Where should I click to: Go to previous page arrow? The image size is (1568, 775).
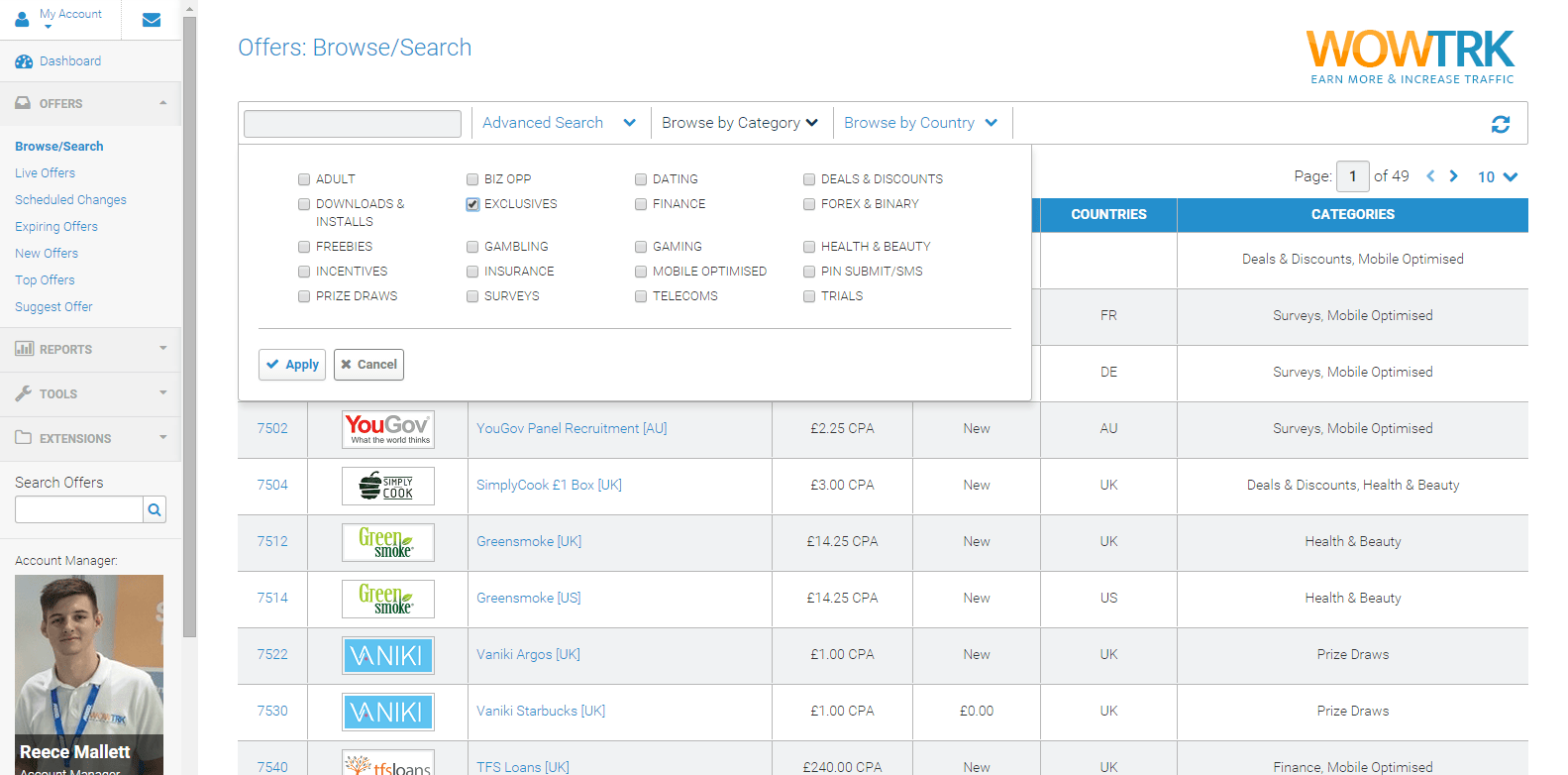[1430, 176]
